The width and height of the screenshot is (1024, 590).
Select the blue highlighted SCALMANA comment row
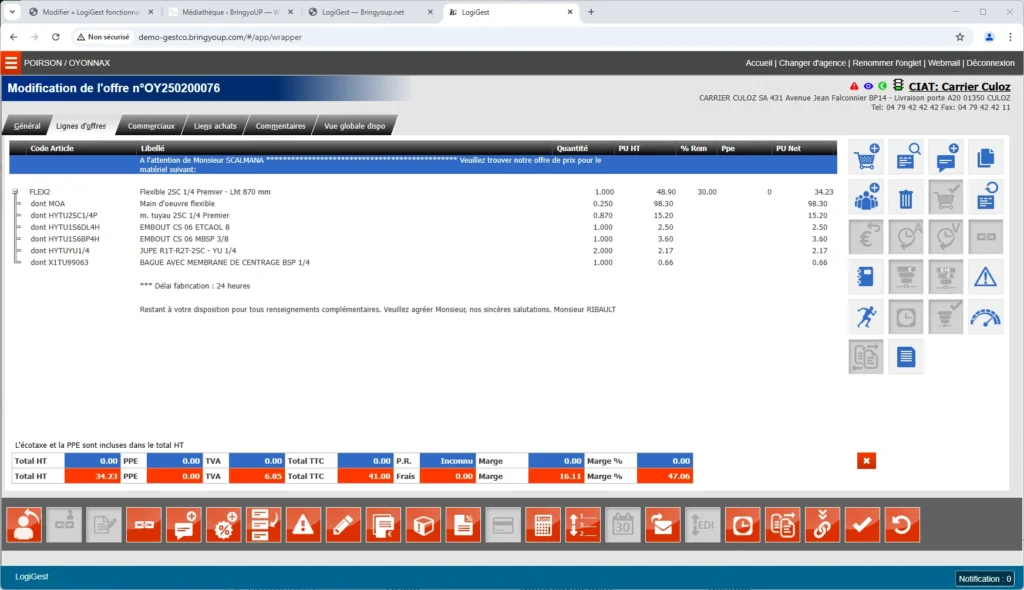(422, 164)
